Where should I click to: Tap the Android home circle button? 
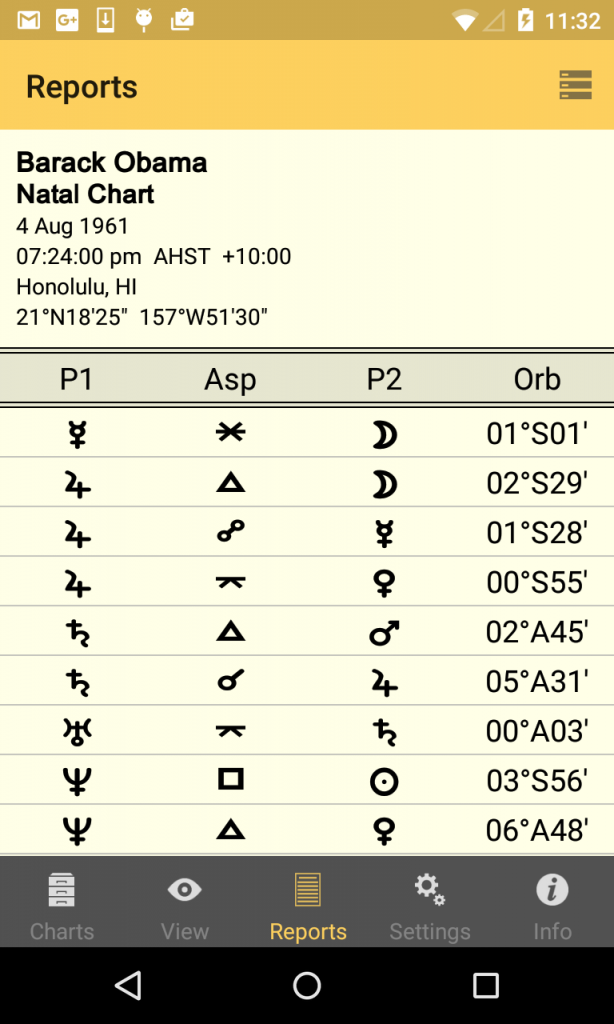(307, 985)
